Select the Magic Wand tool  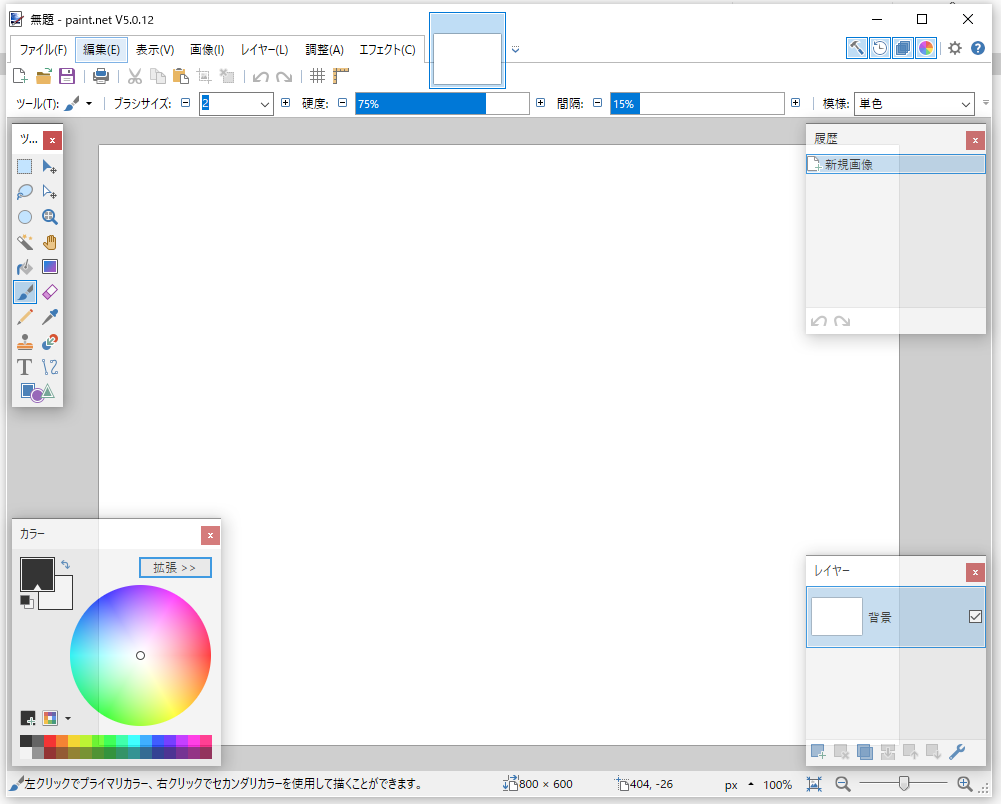coord(24,242)
